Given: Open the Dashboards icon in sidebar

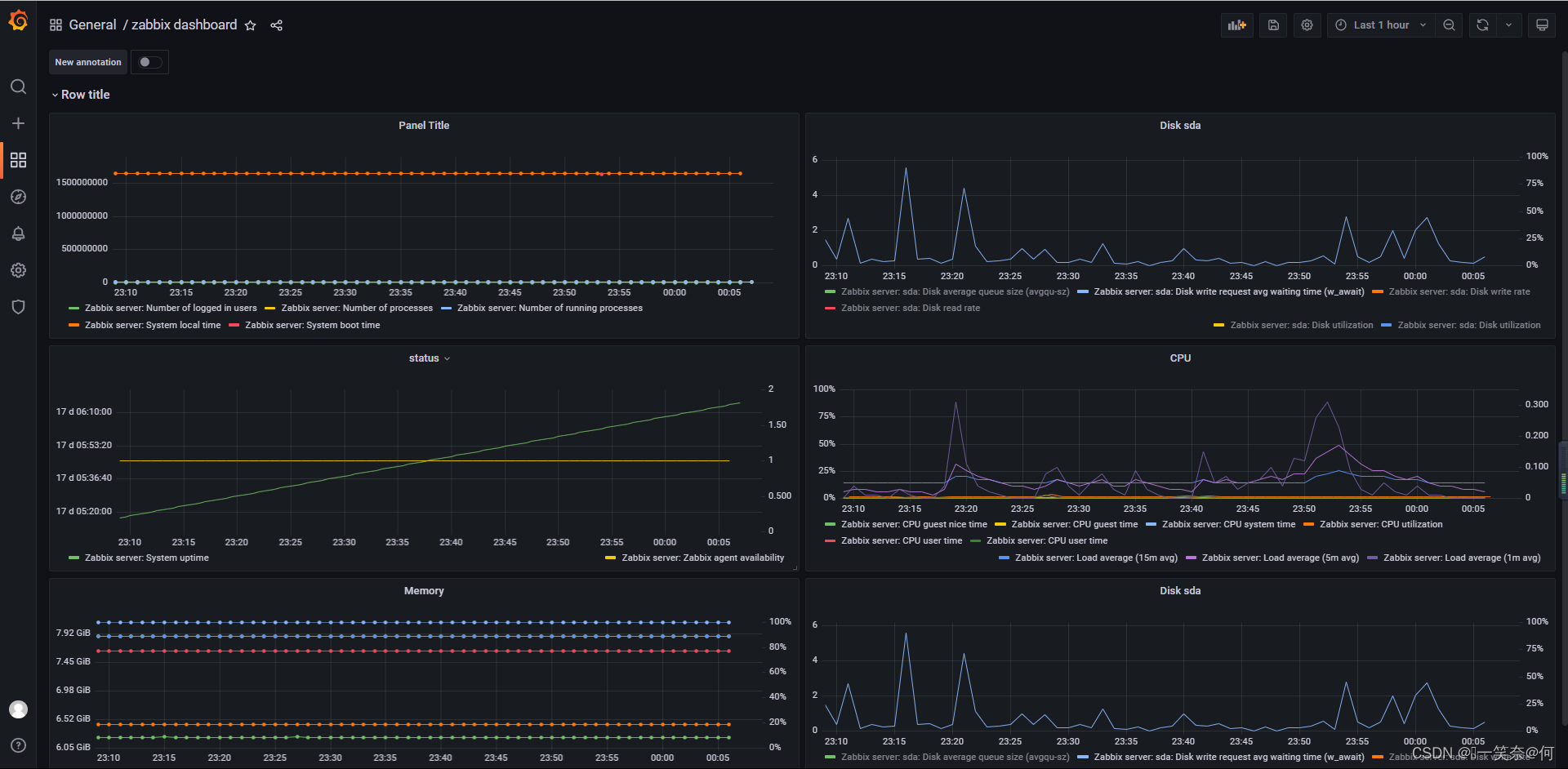Looking at the screenshot, I should coord(18,160).
